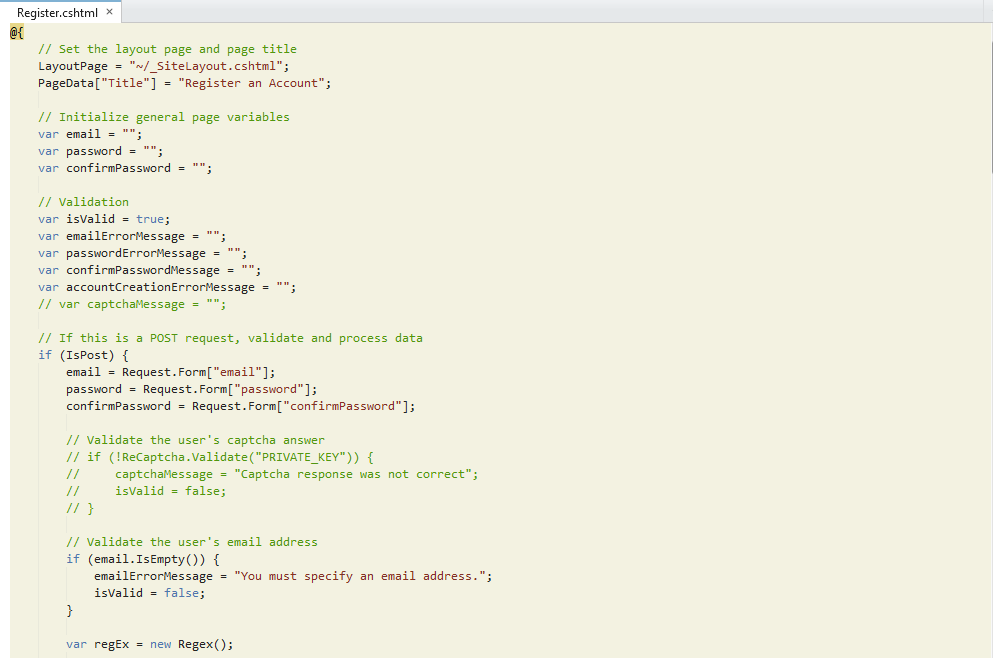
Task: Click Request.Form["confirmPassword"] assignment line
Action: coord(241,407)
